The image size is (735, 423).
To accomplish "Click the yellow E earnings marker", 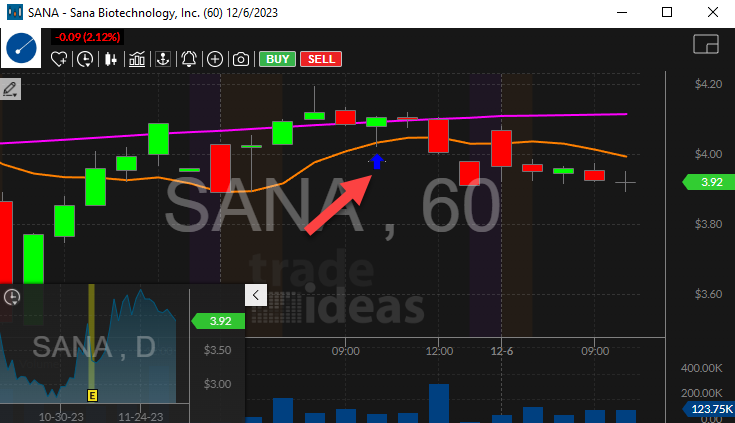I will (x=92, y=396).
